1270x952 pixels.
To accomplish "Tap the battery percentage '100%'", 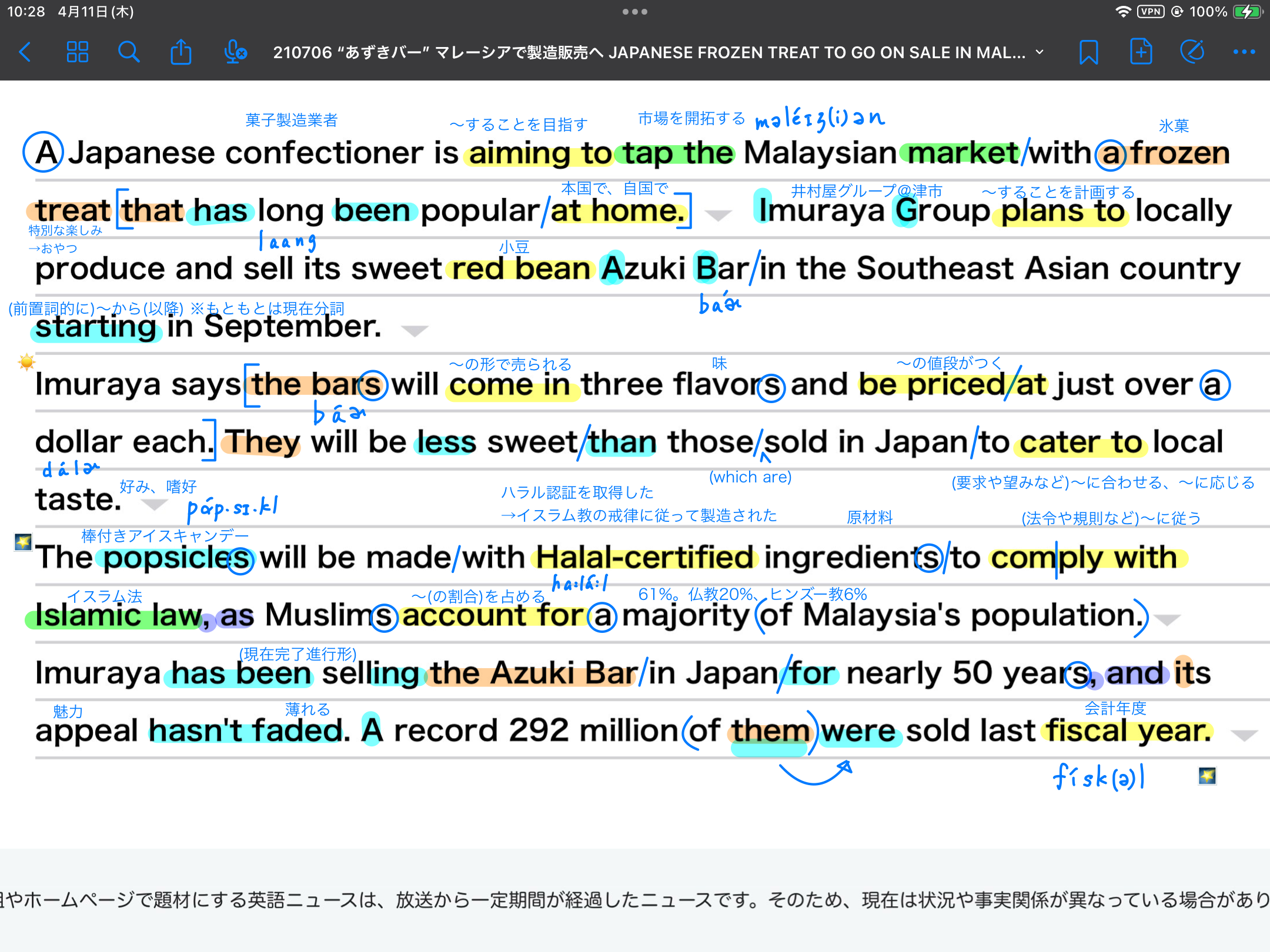I will 1208,12.
